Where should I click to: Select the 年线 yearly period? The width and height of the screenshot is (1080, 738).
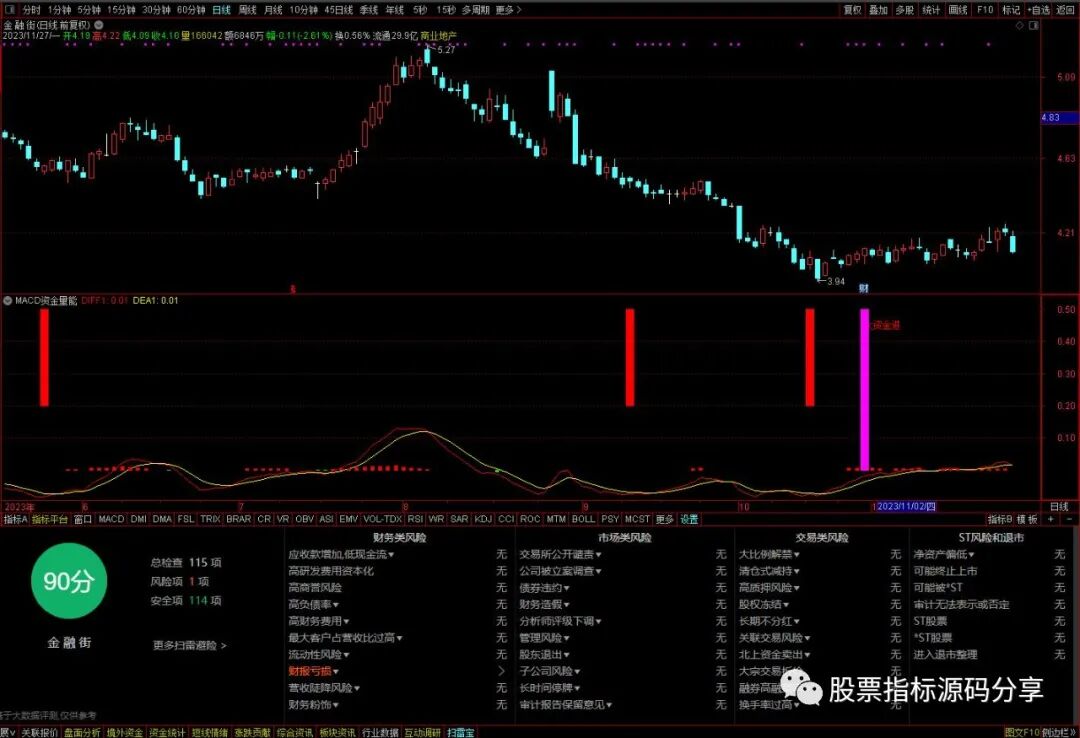click(x=395, y=10)
